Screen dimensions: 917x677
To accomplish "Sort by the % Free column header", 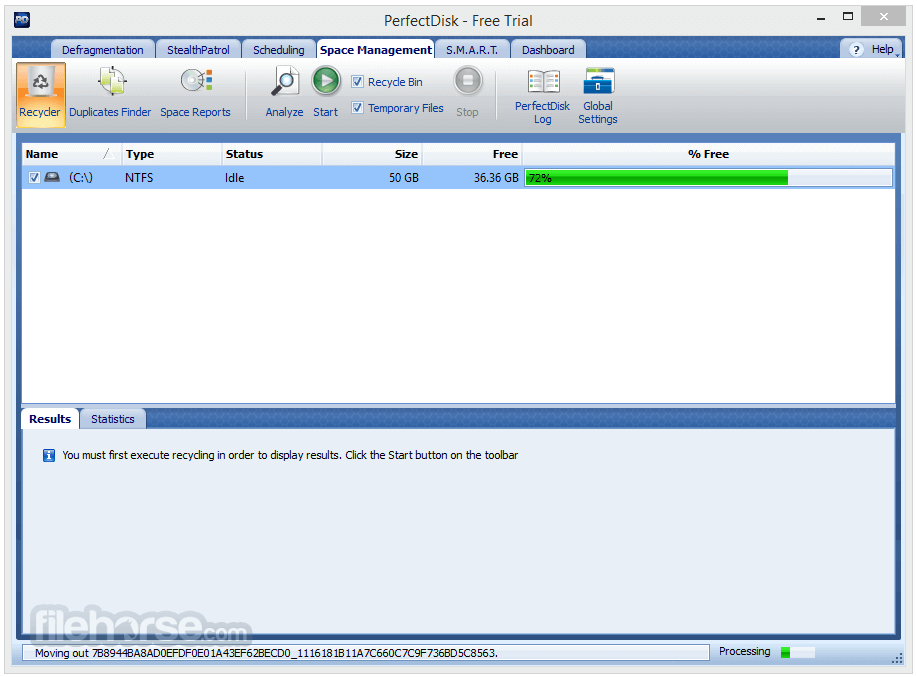I will click(x=708, y=154).
